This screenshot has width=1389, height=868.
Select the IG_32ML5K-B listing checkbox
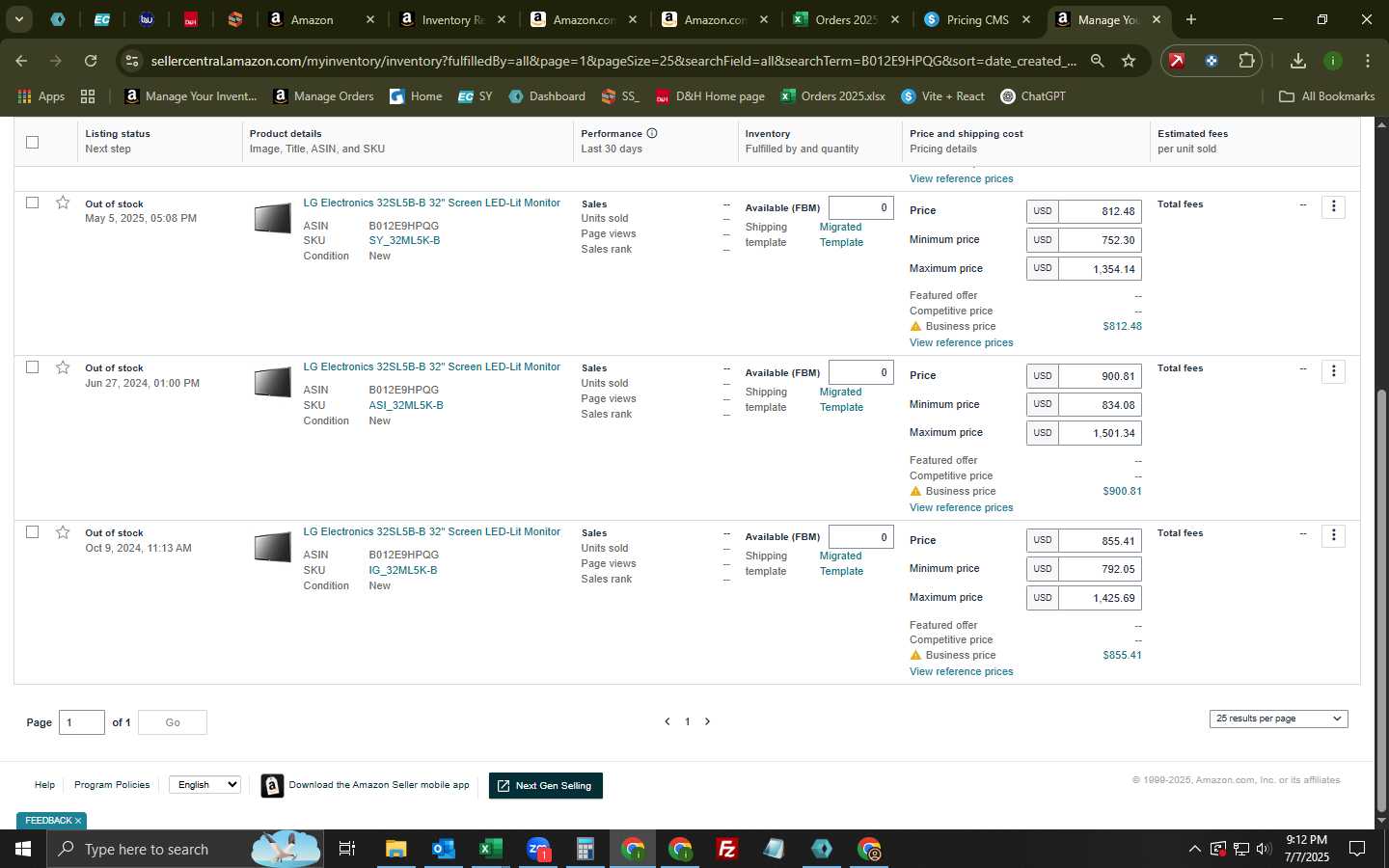[32, 532]
